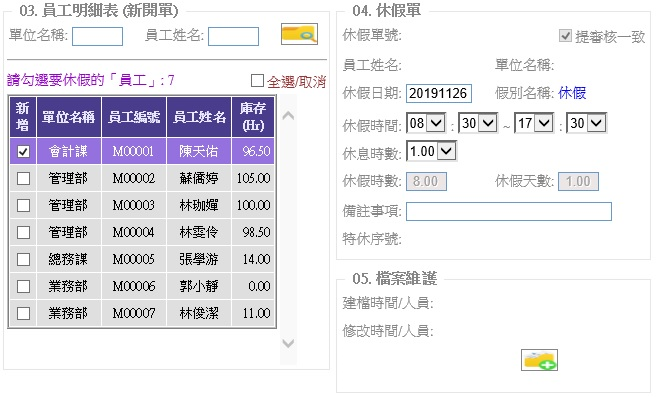Expand the 休息時數 dropdown showing 1.00
The image size is (656, 397).
431,151
